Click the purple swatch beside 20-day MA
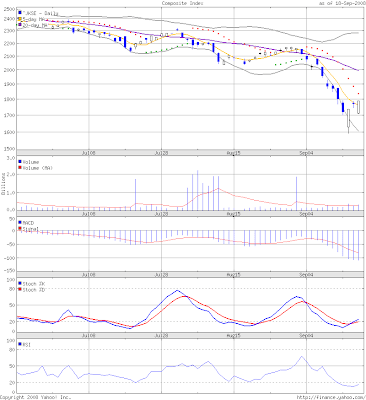 click(20, 25)
